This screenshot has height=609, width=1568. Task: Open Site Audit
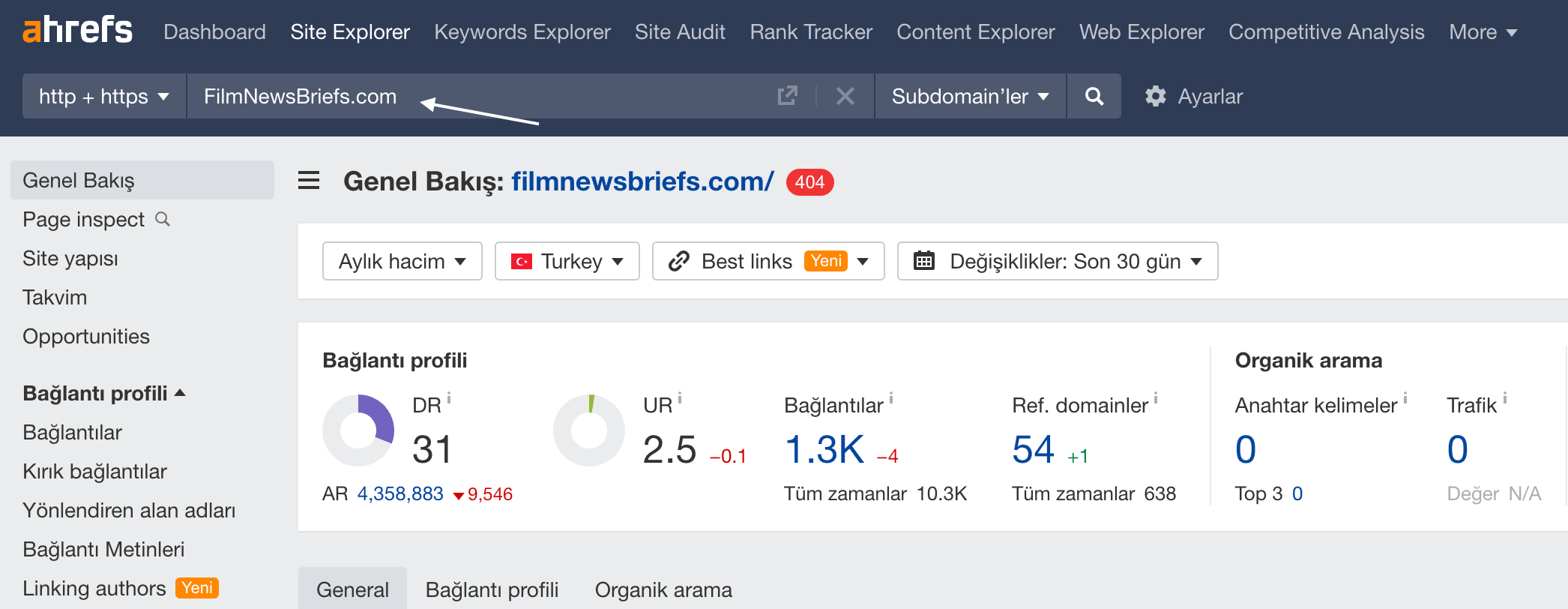[680, 31]
